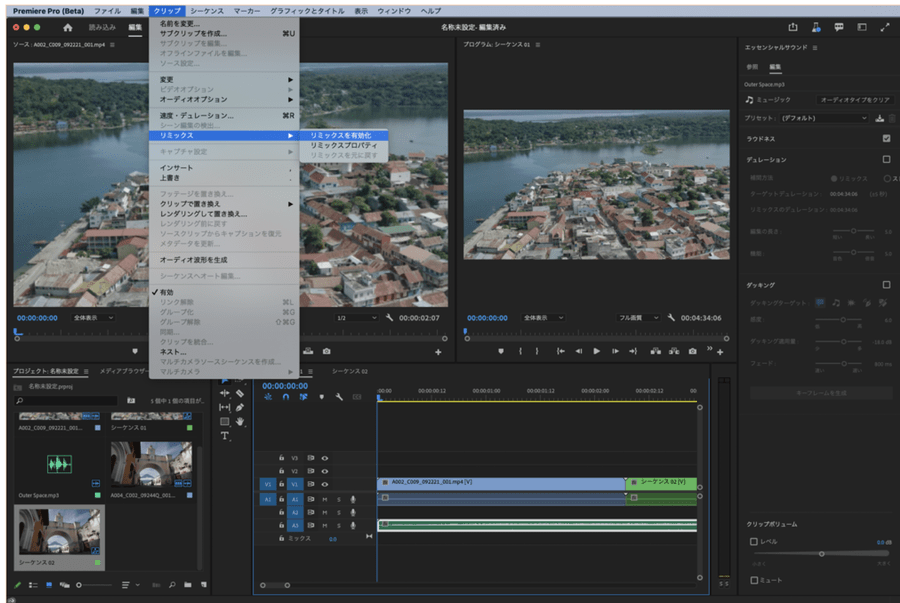
Task: Open the プリセット dropdown
Action: click(825, 118)
